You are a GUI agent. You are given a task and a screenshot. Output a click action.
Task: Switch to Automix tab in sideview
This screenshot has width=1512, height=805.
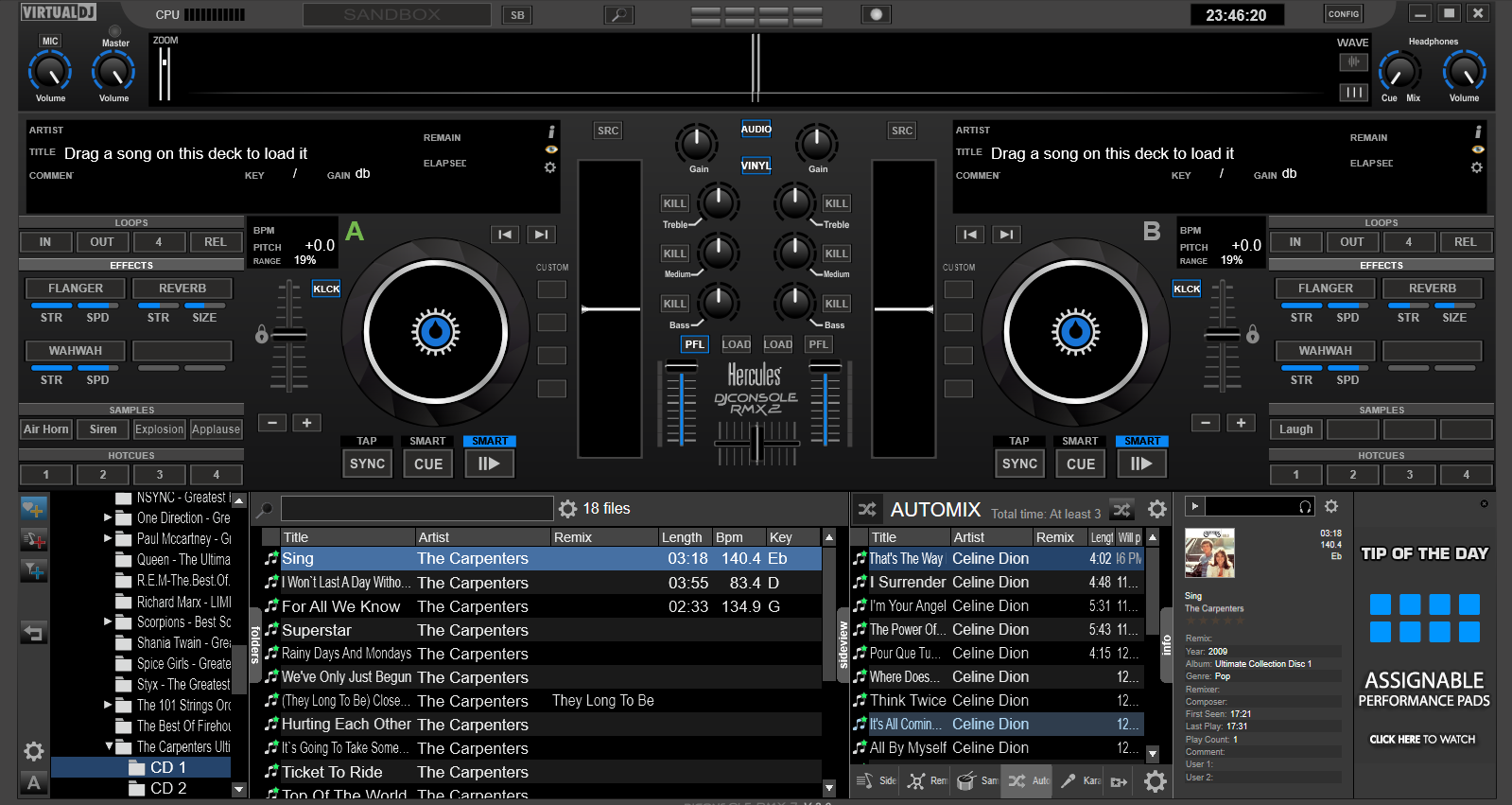coord(1028,781)
